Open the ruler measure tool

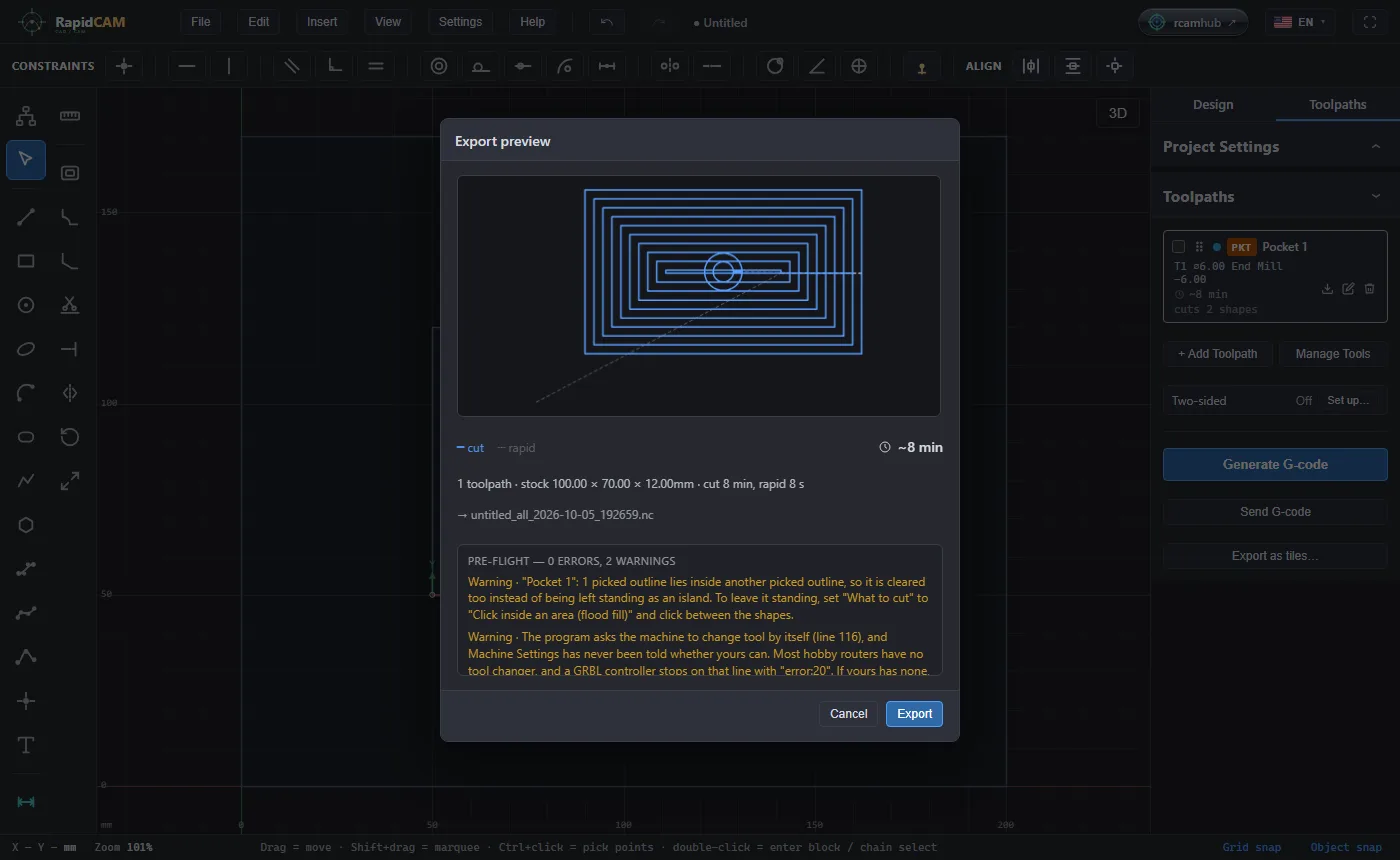point(70,116)
